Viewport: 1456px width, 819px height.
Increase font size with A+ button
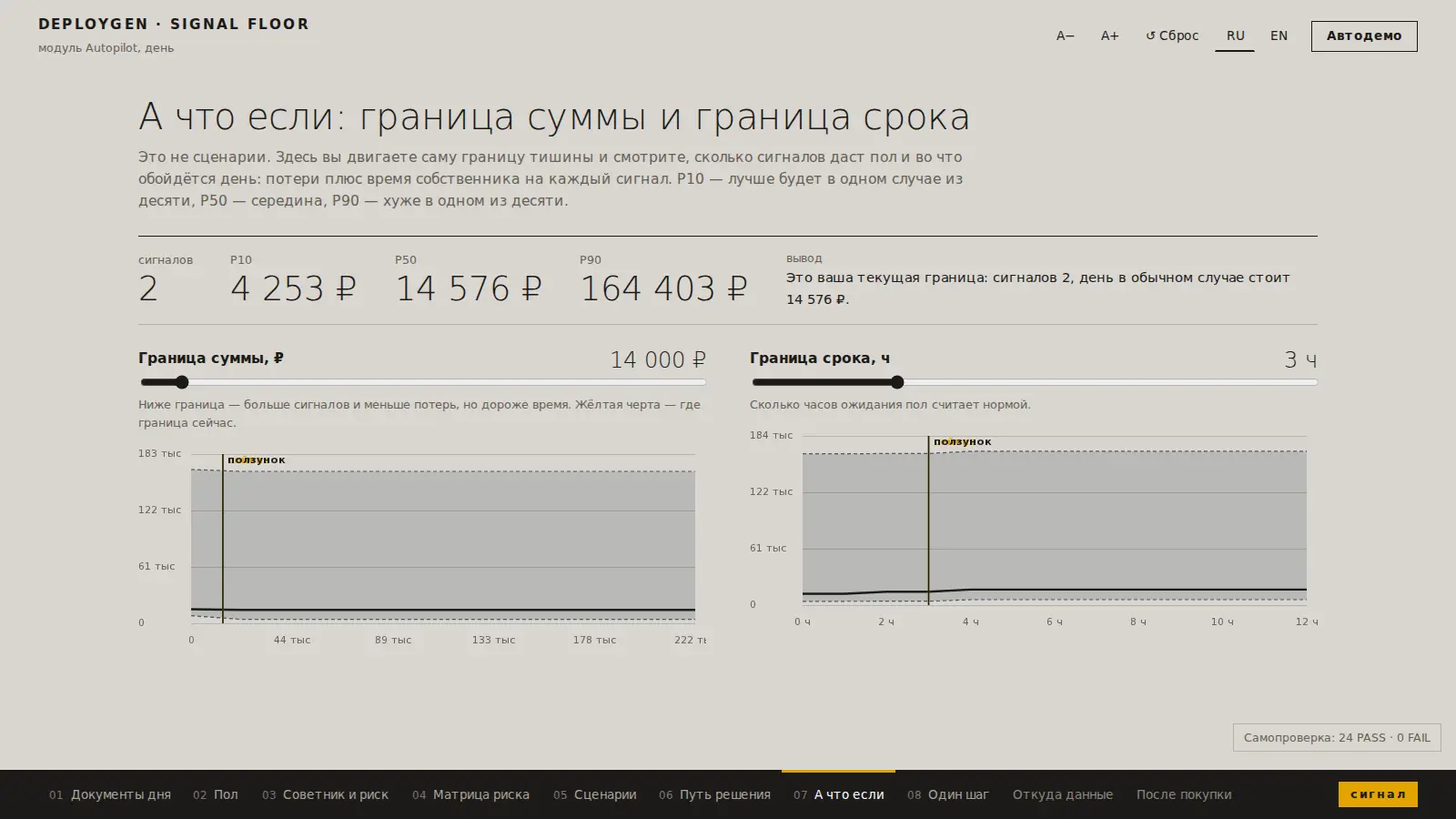coord(1109,36)
